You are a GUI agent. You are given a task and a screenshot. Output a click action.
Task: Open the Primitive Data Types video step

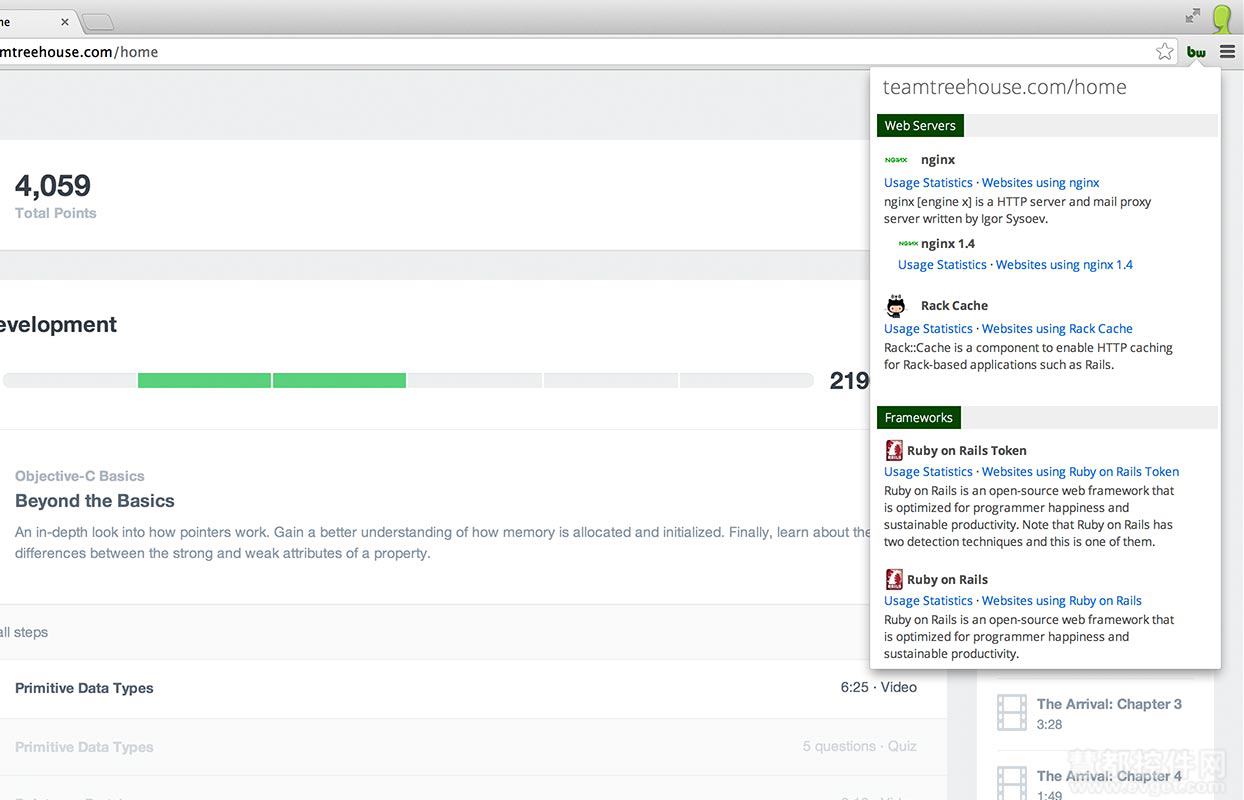click(84, 688)
